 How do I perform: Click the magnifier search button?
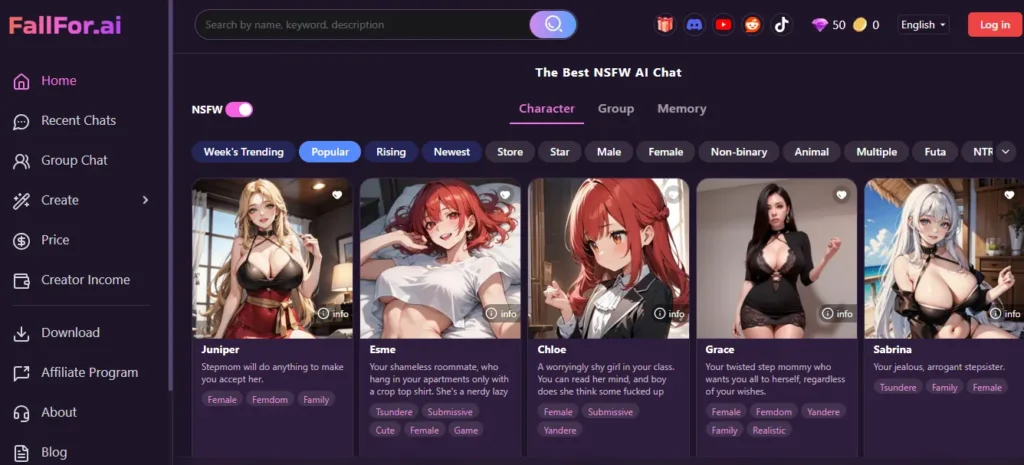(x=553, y=25)
